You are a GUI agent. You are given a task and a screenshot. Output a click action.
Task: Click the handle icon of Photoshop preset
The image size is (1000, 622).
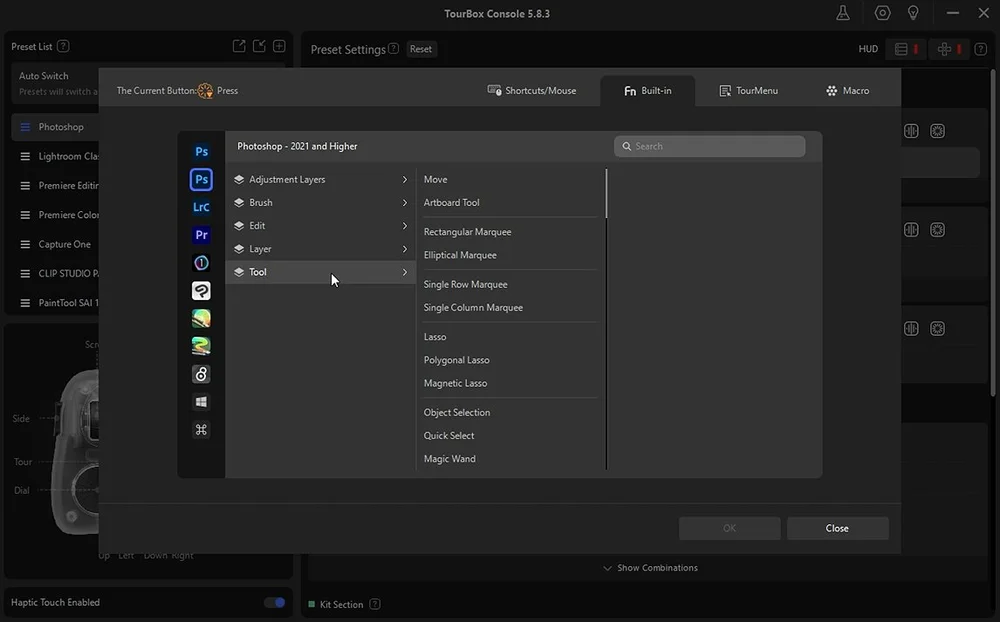tap(26, 127)
